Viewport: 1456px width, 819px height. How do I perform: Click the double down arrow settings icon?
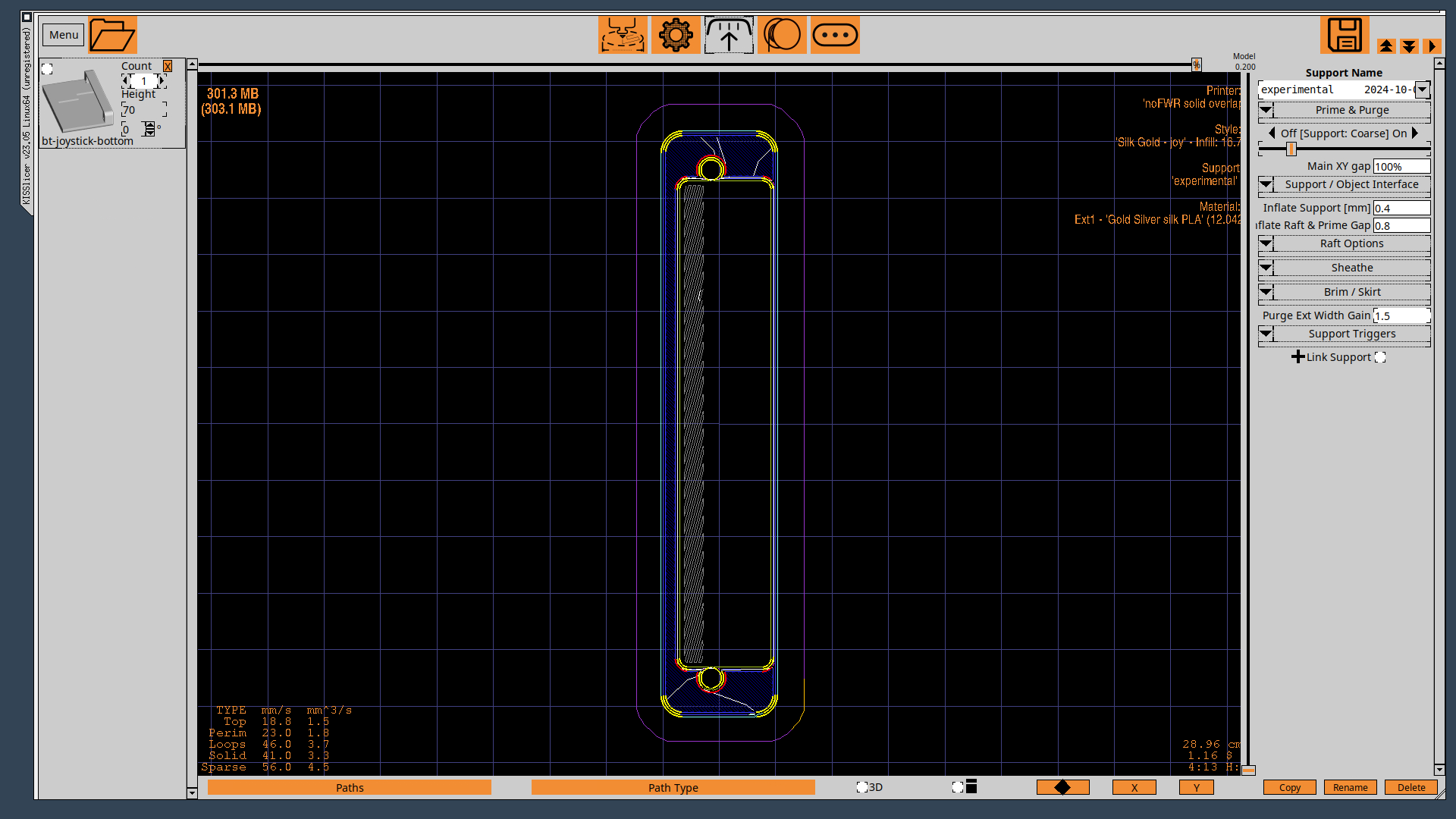pos(1409,46)
